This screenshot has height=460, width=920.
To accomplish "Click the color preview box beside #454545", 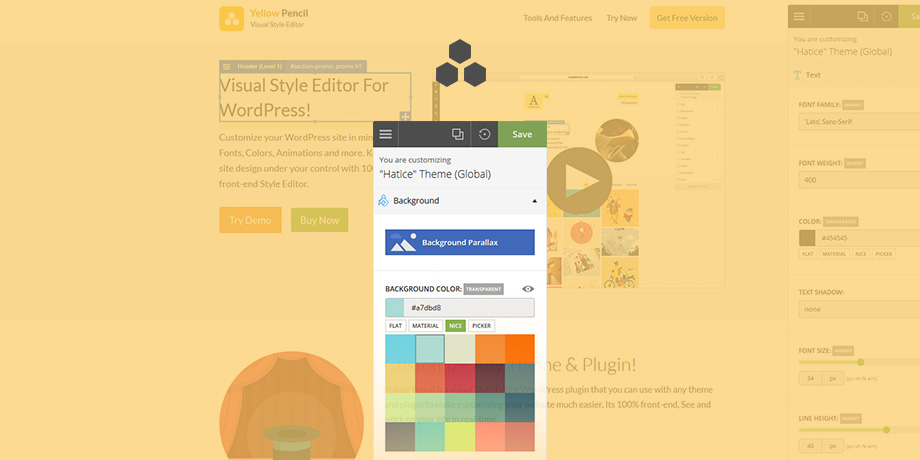I will 807,238.
